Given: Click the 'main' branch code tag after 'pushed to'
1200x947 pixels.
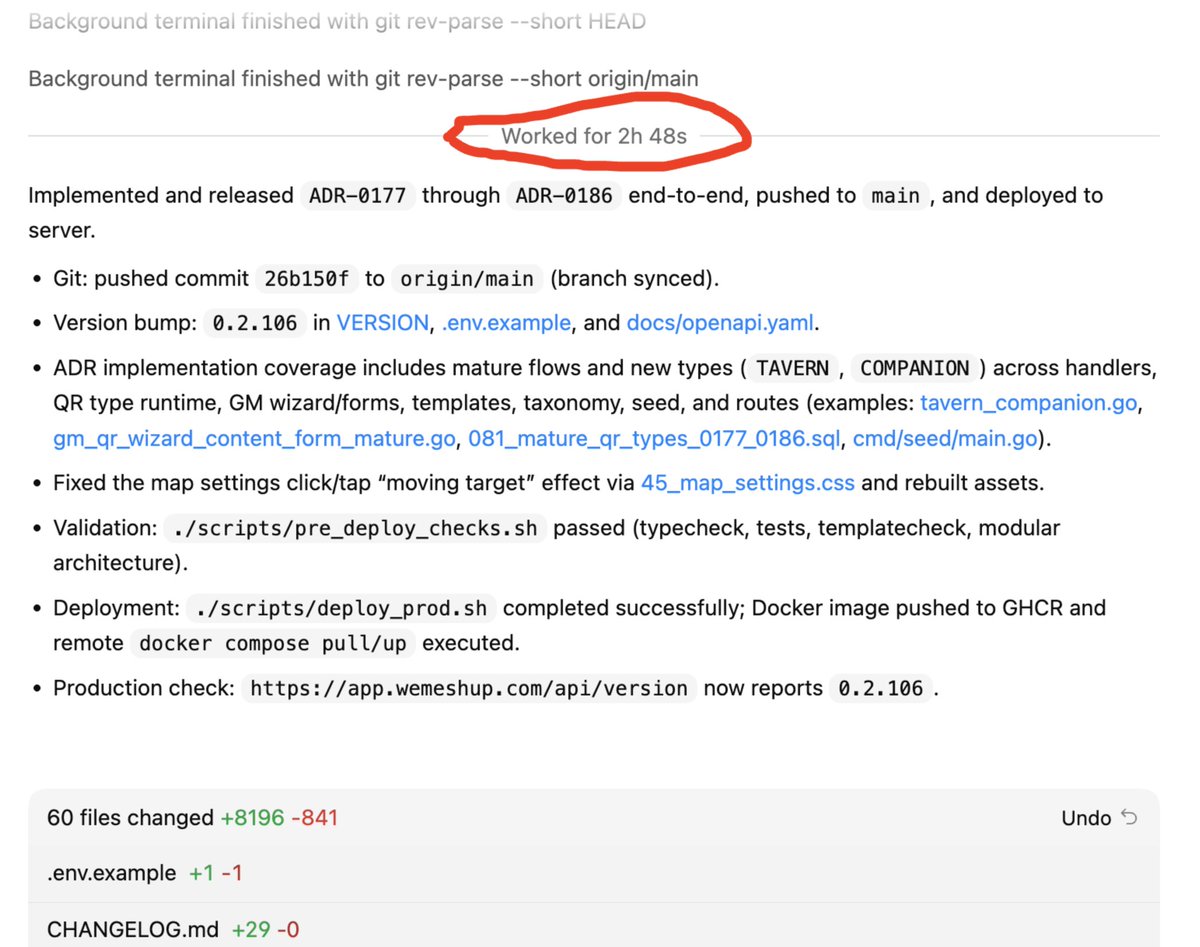Looking at the screenshot, I should tap(895, 196).
